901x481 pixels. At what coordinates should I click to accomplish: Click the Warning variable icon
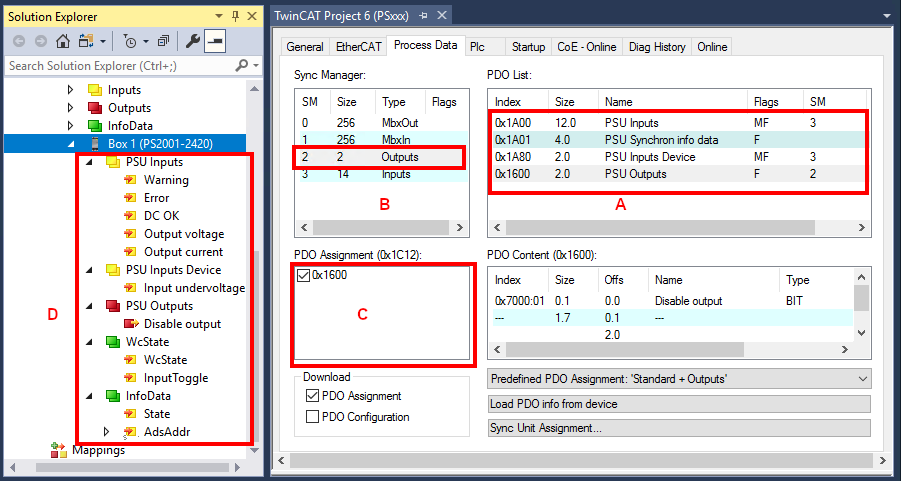130,180
